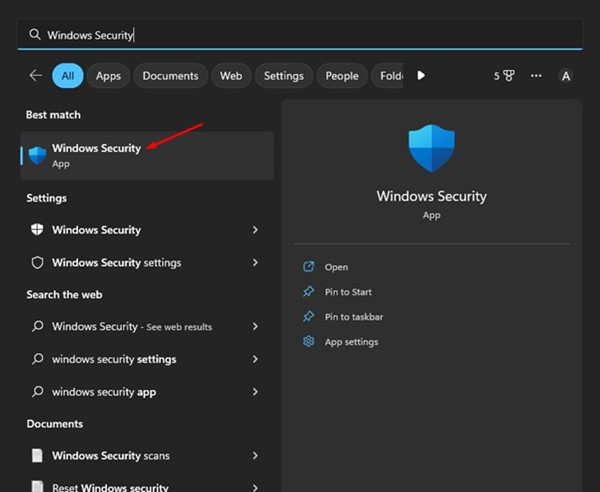The height and width of the screenshot is (492, 600).
Task: Click the Pin to Start pin icon
Action: pos(309,292)
